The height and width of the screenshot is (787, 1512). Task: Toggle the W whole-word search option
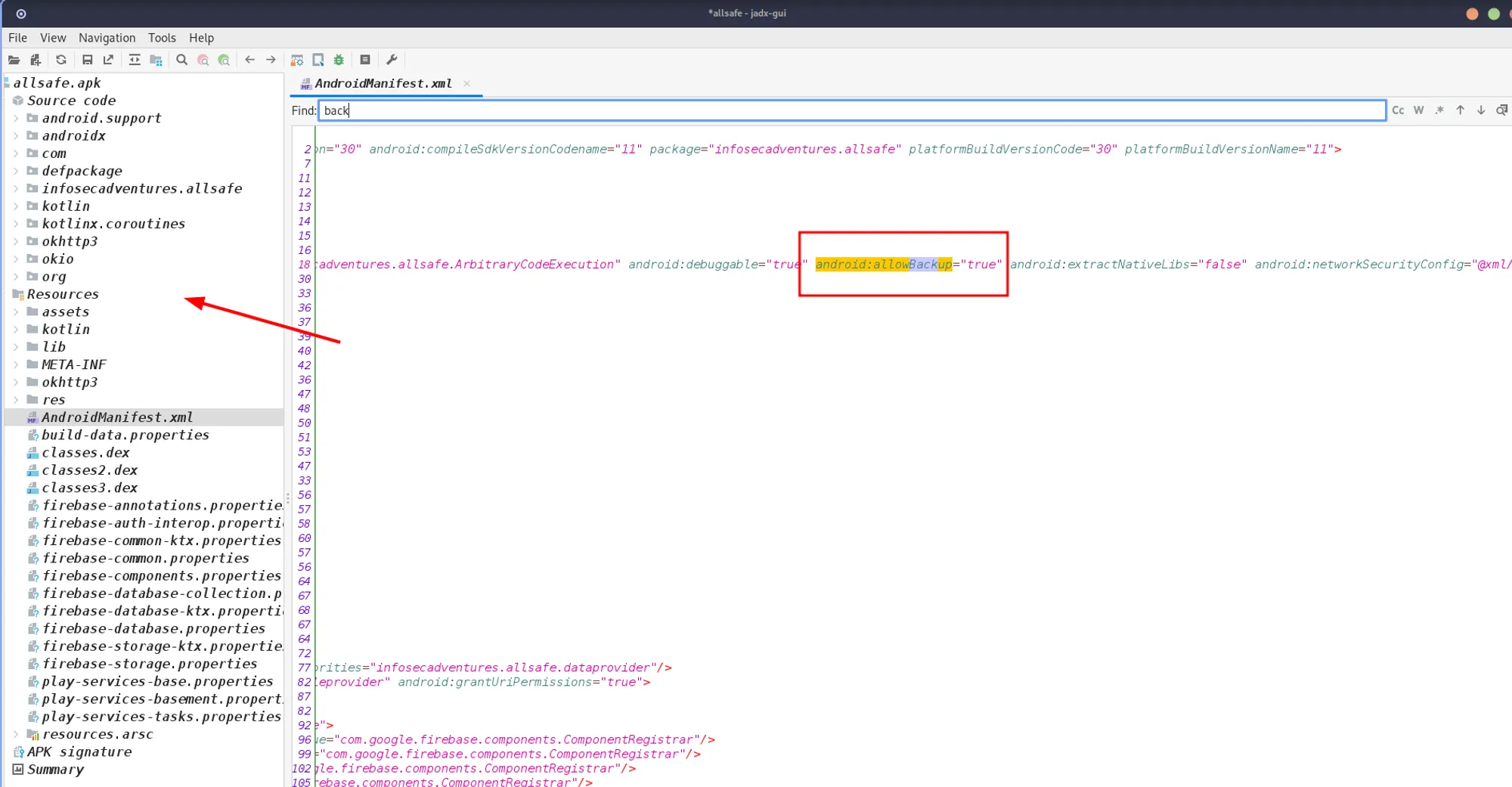point(1418,110)
